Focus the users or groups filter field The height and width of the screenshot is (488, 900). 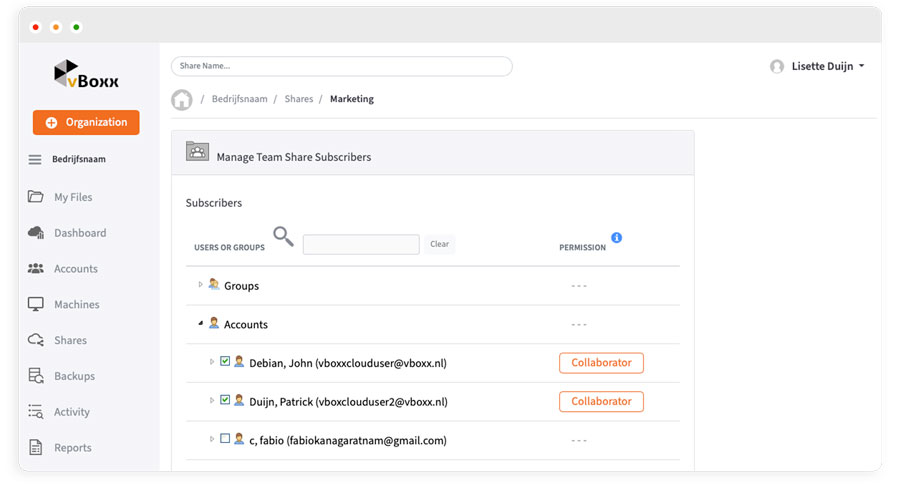coord(361,245)
